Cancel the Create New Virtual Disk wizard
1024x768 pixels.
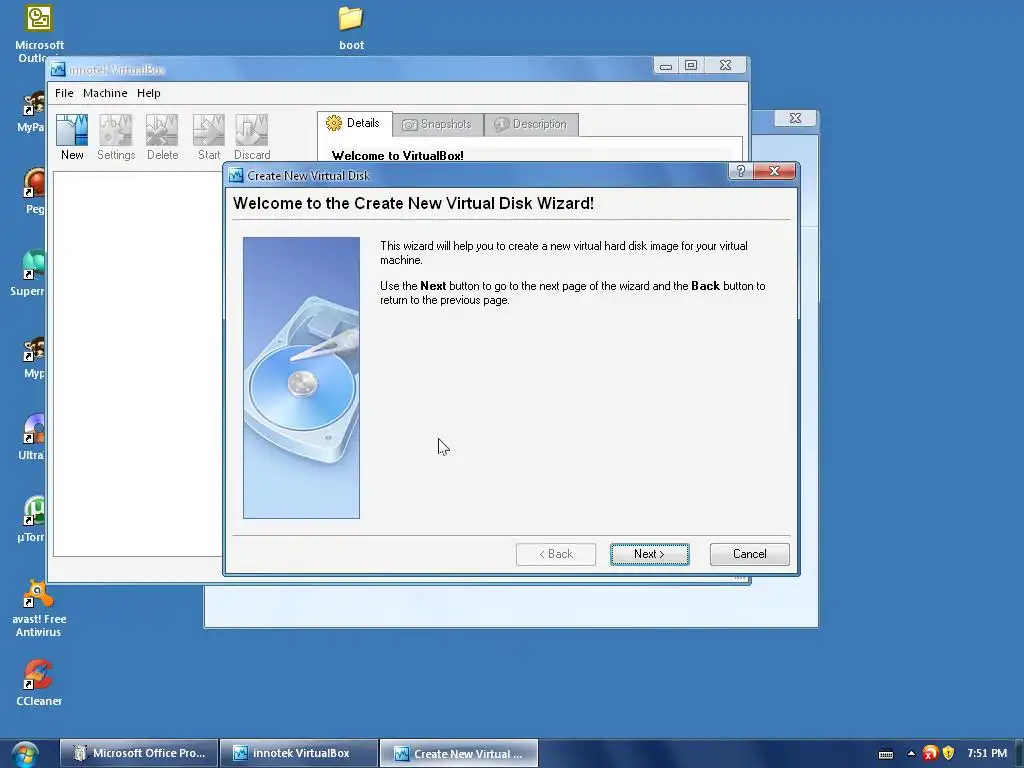pyautogui.click(x=749, y=554)
